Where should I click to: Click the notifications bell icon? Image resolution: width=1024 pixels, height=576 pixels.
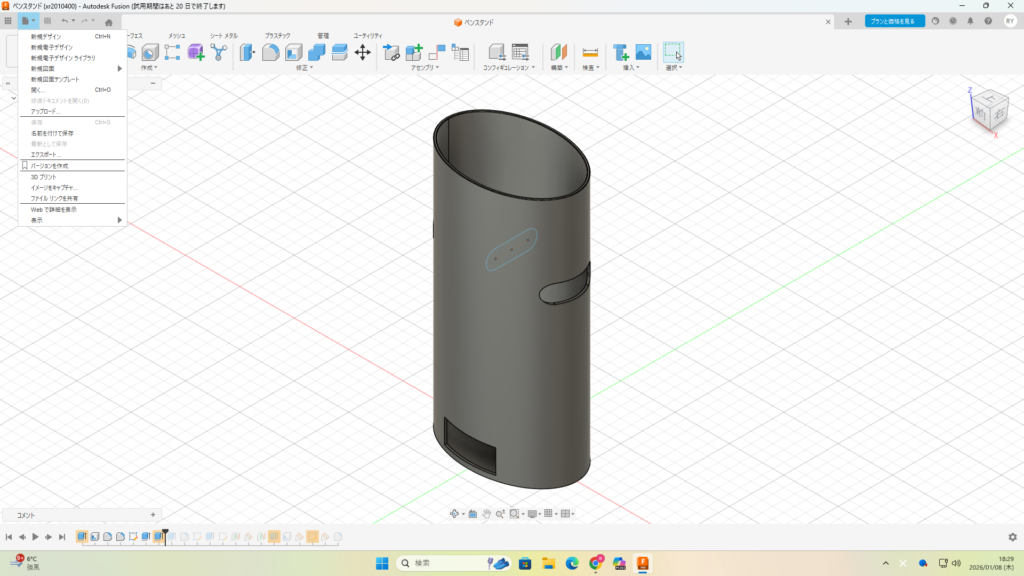point(970,21)
